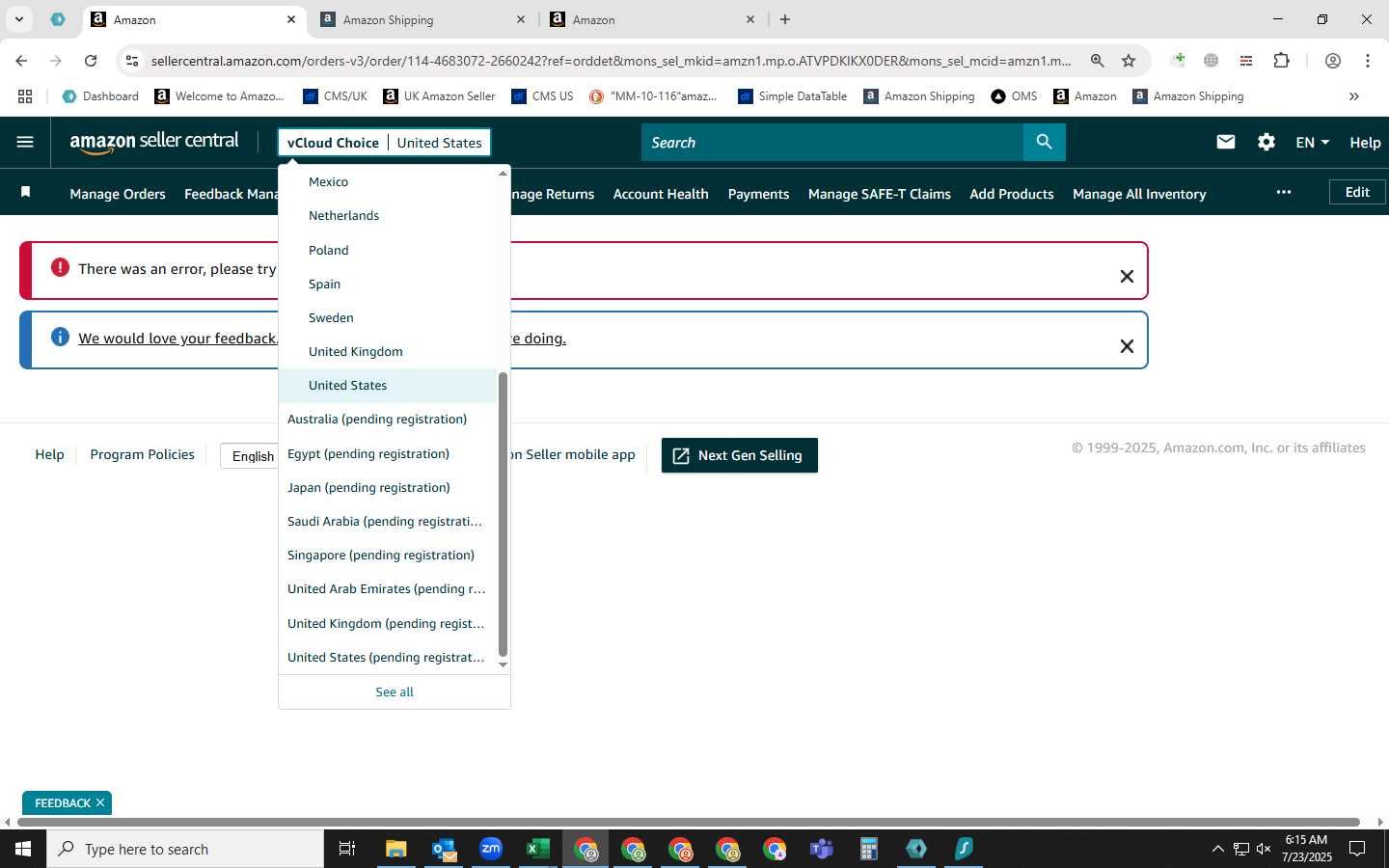This screenshot has width=1389, height=868.
Task: Open a new browser tab
Action: 785,19
